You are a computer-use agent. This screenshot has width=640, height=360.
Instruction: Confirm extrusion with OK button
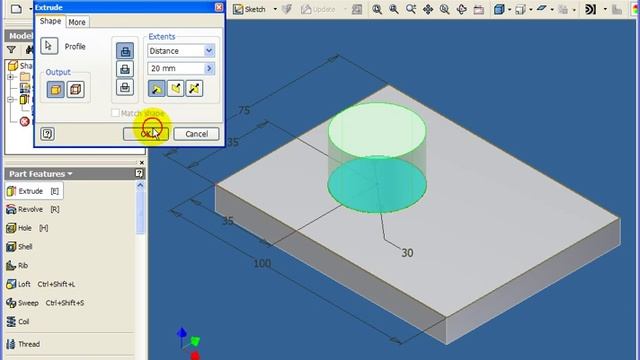146,134
